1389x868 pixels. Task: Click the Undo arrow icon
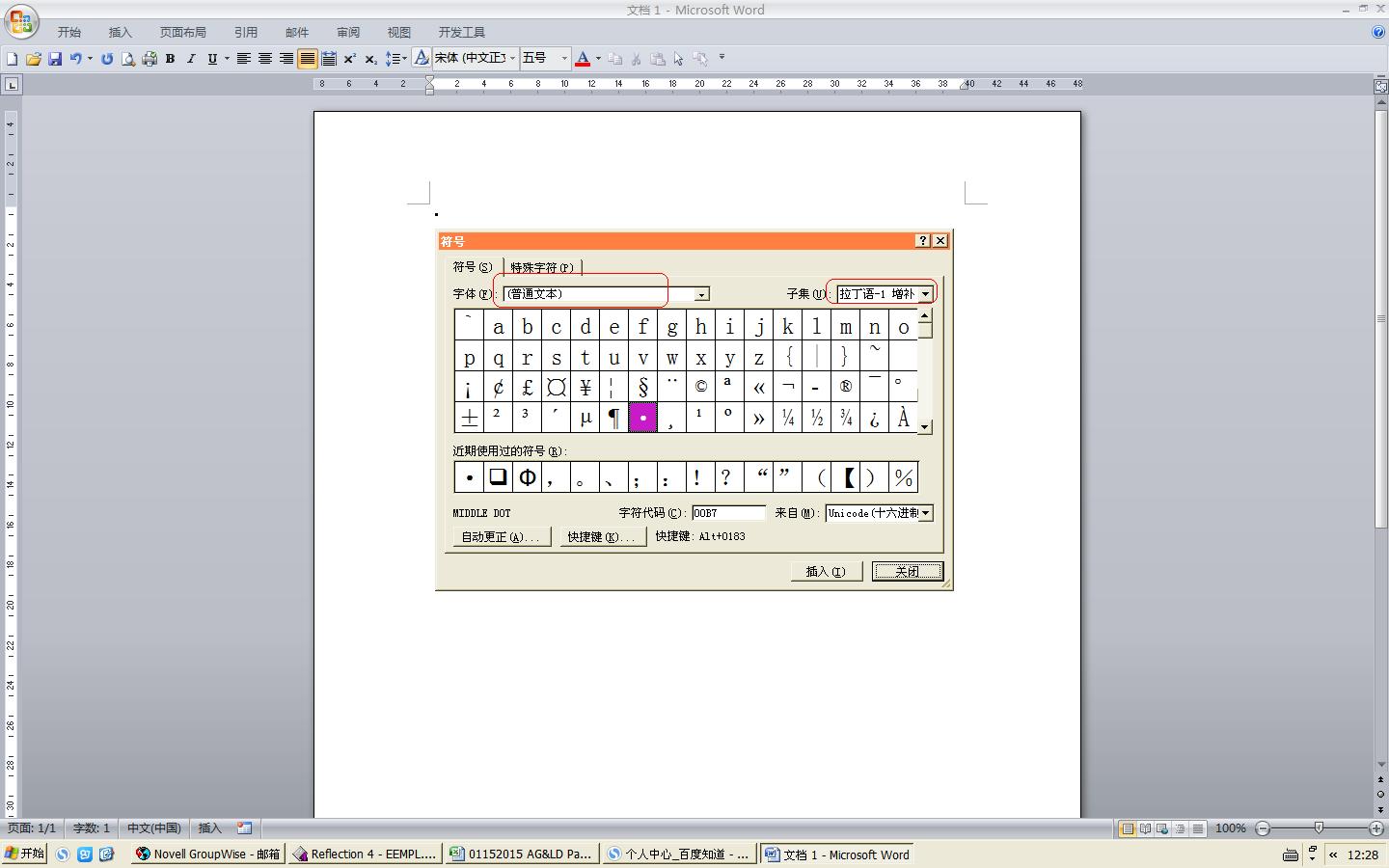click(75, 59)
